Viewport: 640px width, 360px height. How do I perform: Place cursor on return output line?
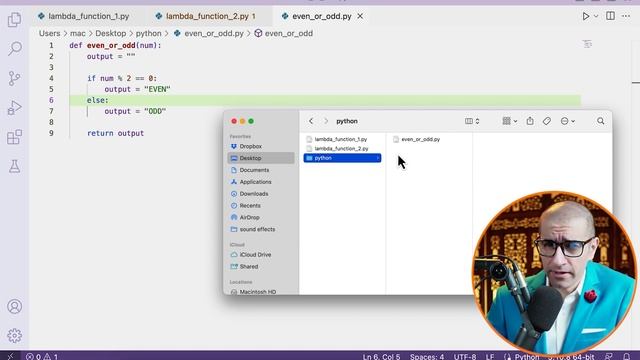115,133
